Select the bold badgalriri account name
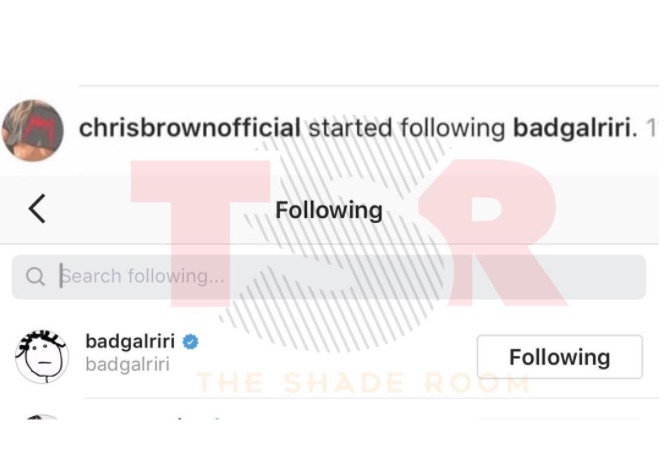The width and height of the screenshot is (665, 453). point(130,341)
